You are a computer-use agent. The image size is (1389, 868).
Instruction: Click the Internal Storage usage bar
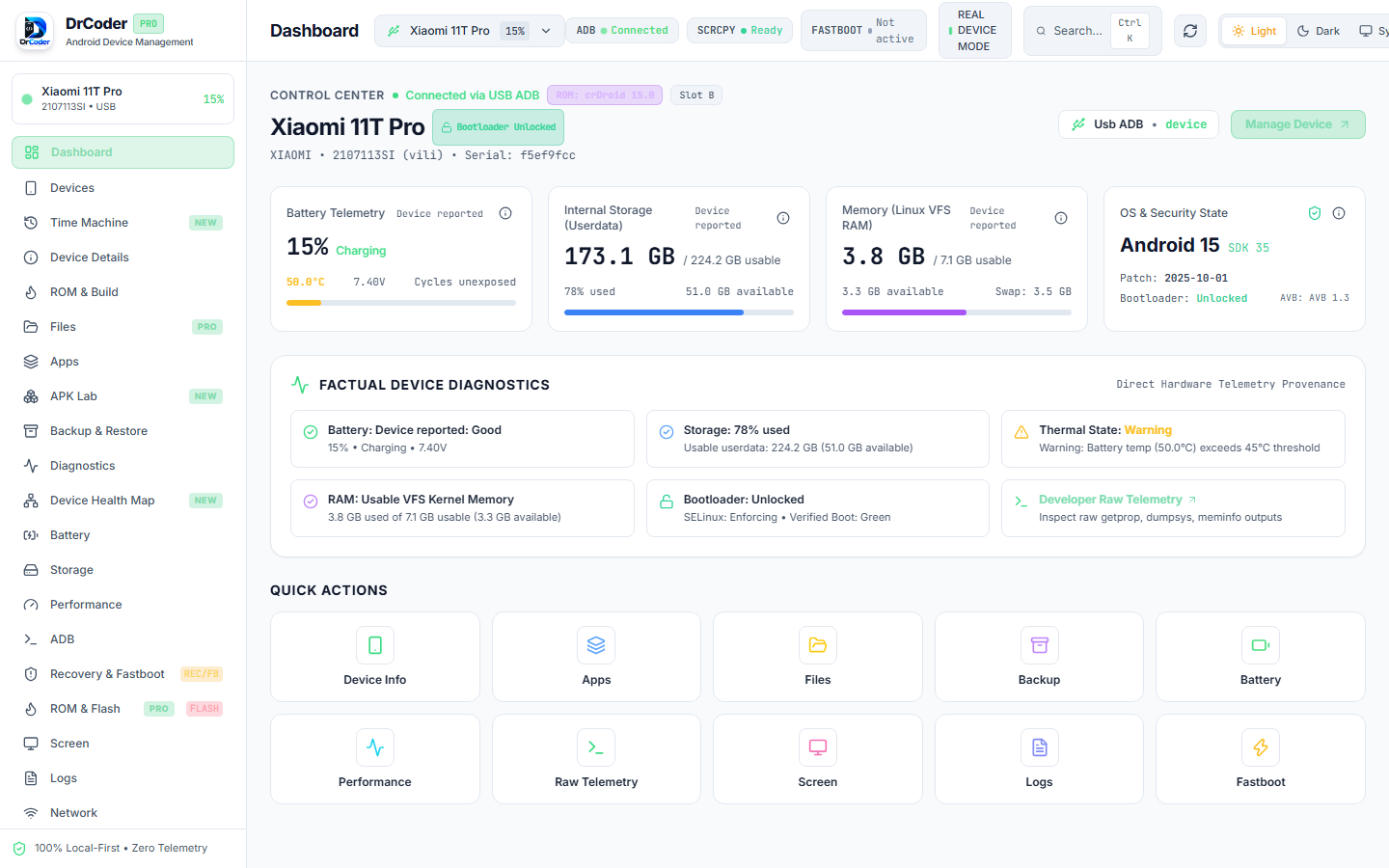(x=679, y=312)
